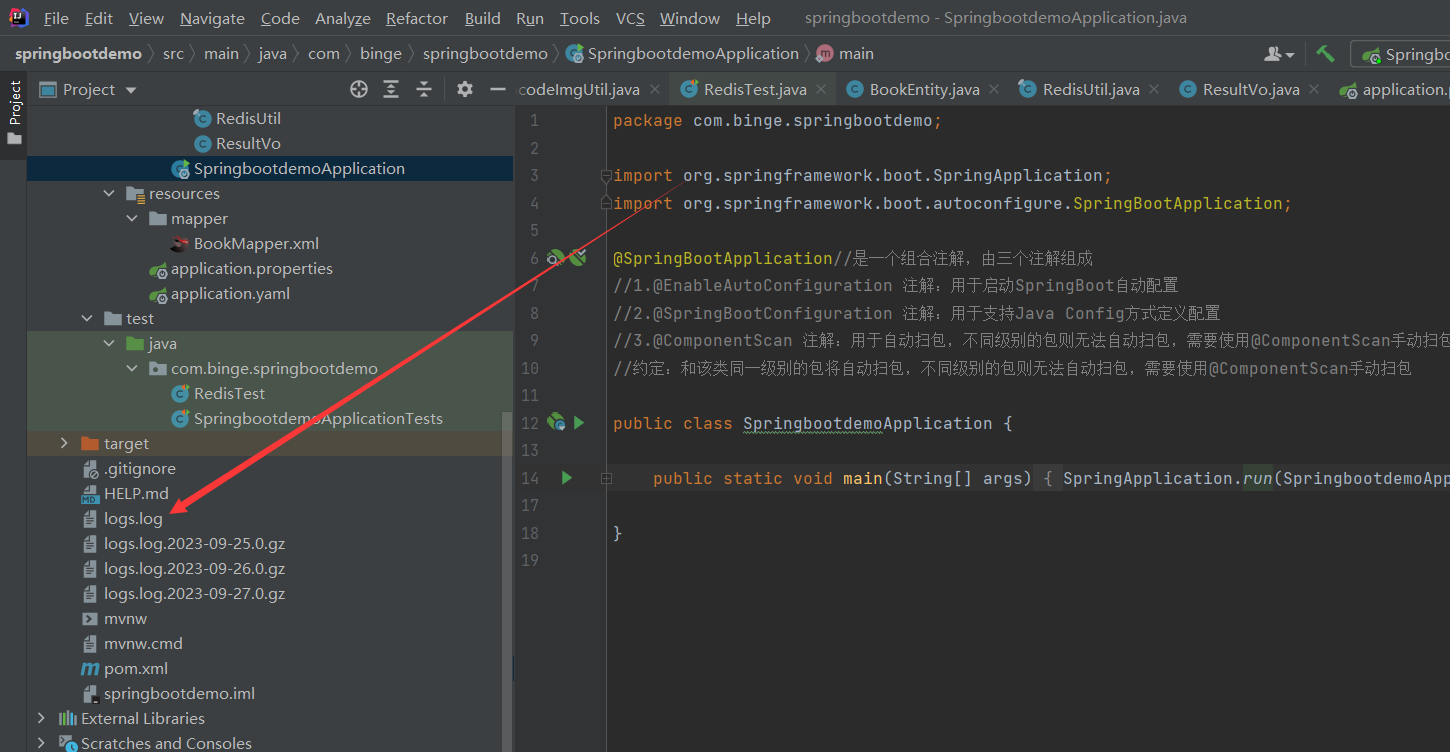Open the Tools menu
The height and width of the screenshot is (752, 1450).
coord(580,19)
